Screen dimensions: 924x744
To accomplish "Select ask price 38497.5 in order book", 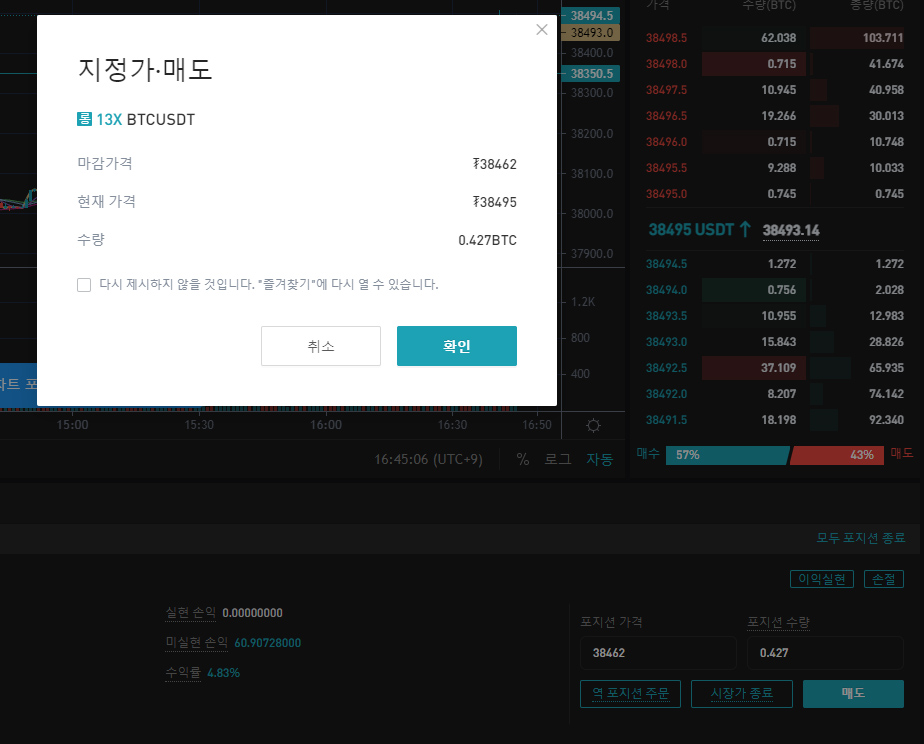I will click(x=666, y=90).
